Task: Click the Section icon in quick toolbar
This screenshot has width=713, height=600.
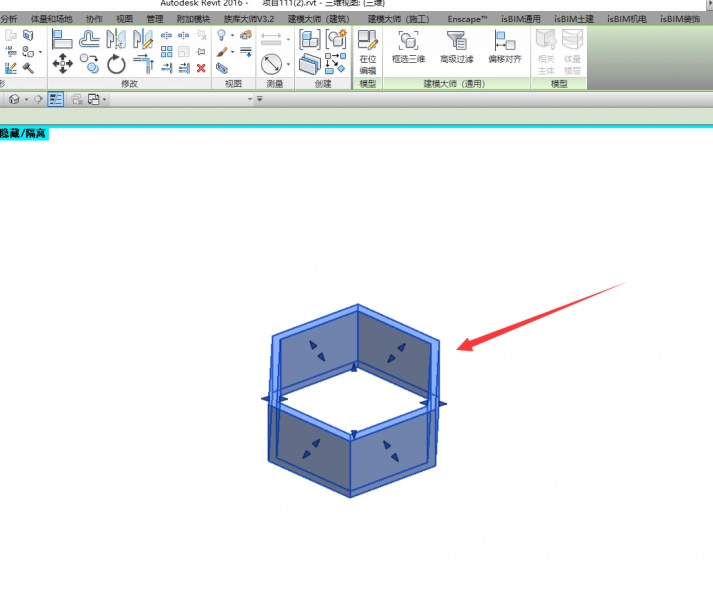Action: pyautogui.click(x=38, y=99)
